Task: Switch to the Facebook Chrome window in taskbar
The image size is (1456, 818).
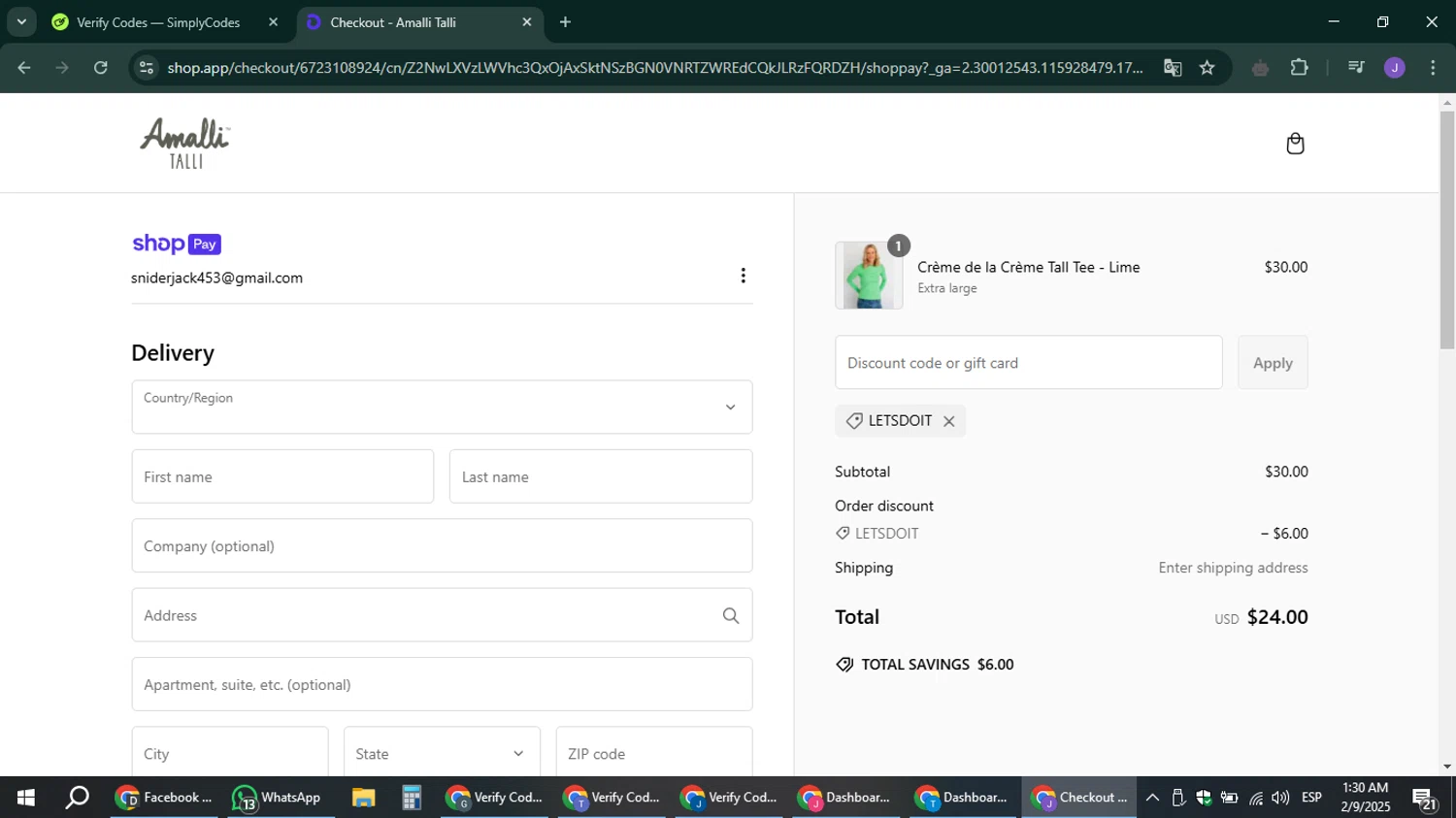Action: coord(165,798)
